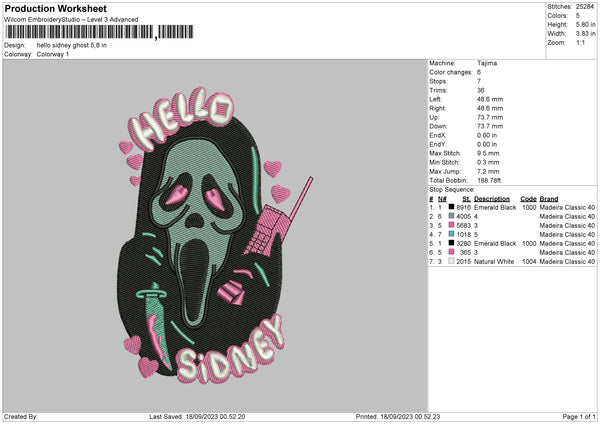Click the gray-green swatch in stop row 4005
The height and width of the screenshot is (424, 600).
(451, 216)
